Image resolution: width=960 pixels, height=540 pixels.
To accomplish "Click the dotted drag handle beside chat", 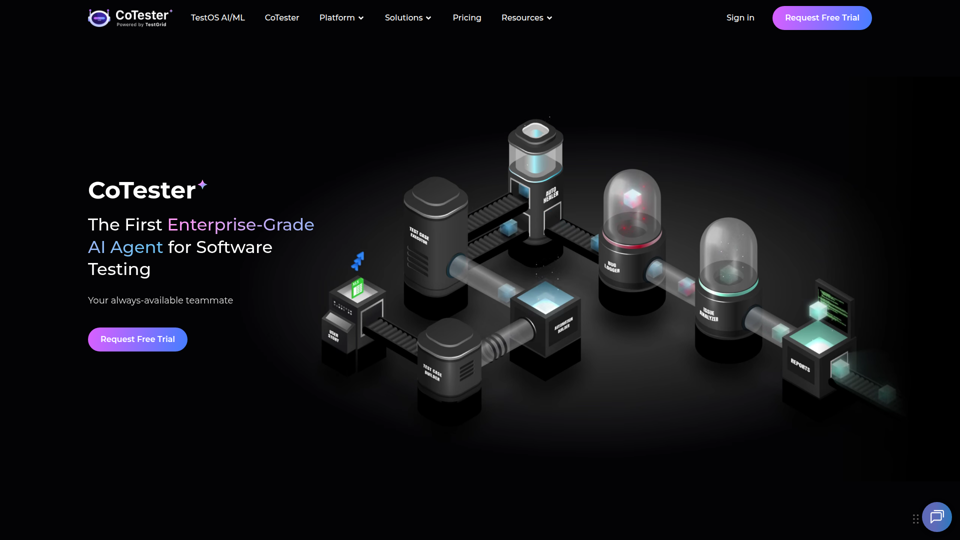I will pyautogui.click(x=915, y=519).
